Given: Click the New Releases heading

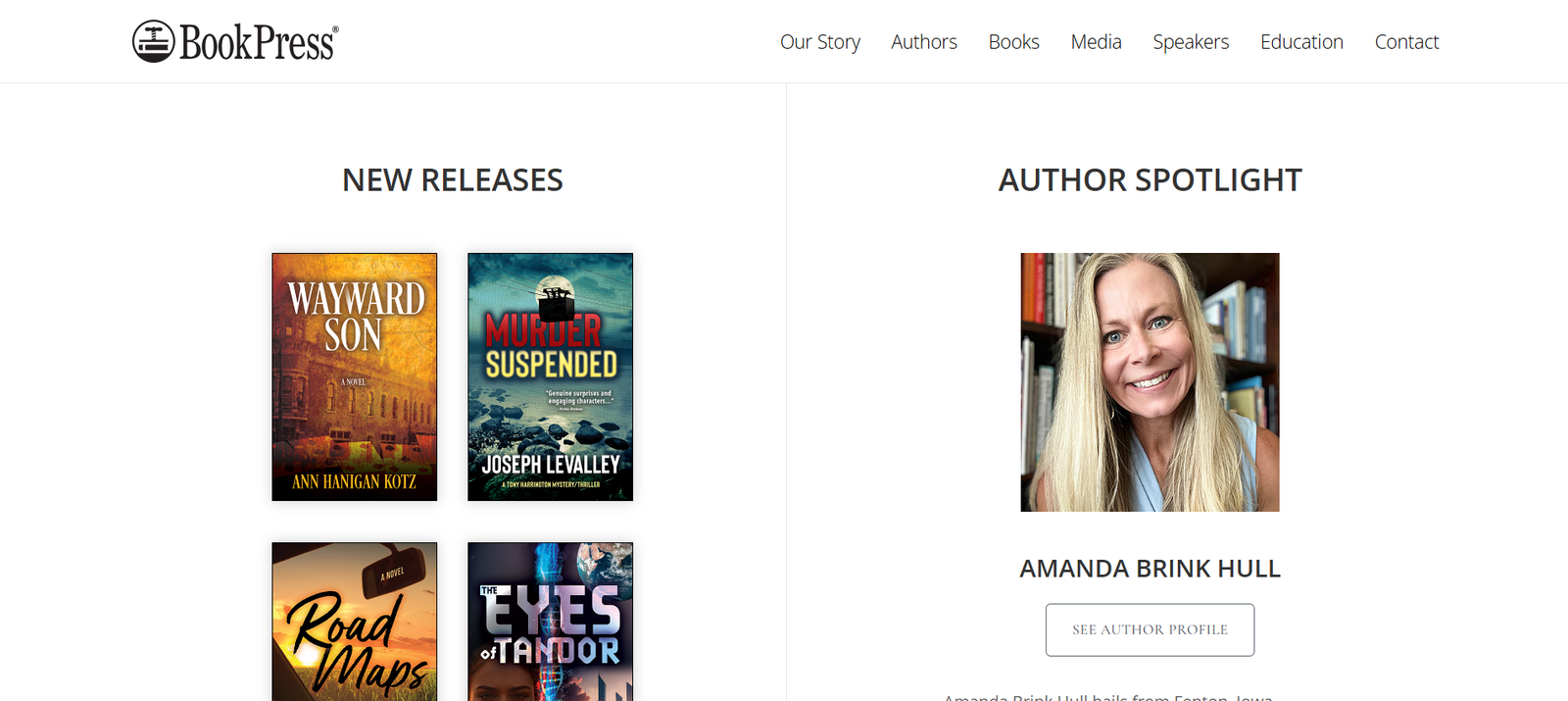Looking at the screenshot, I should click(x=453, y=180).
